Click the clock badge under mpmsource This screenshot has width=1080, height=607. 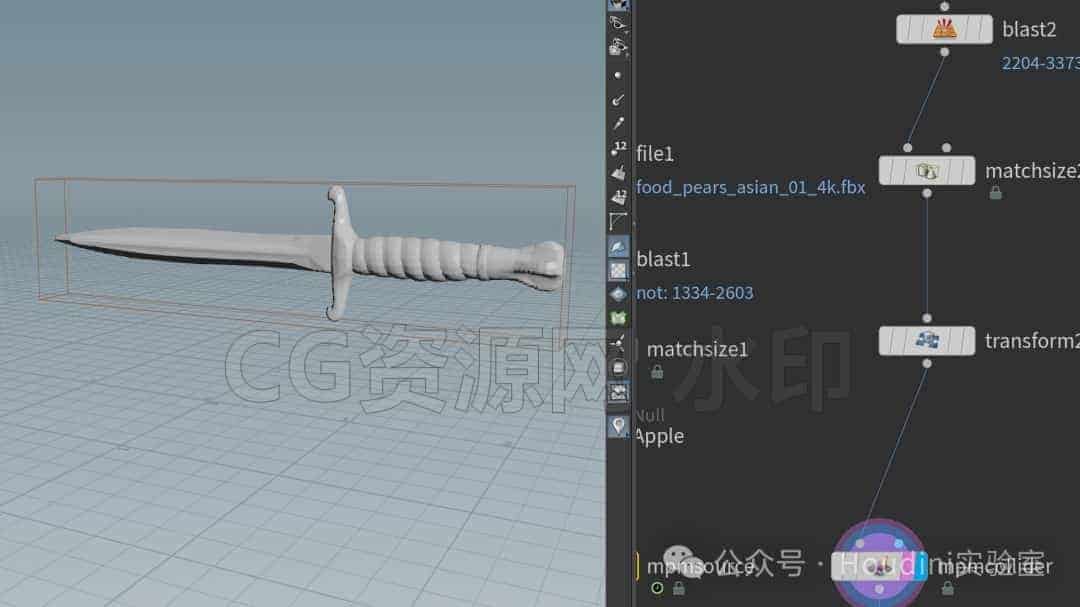tap(657, 588)
